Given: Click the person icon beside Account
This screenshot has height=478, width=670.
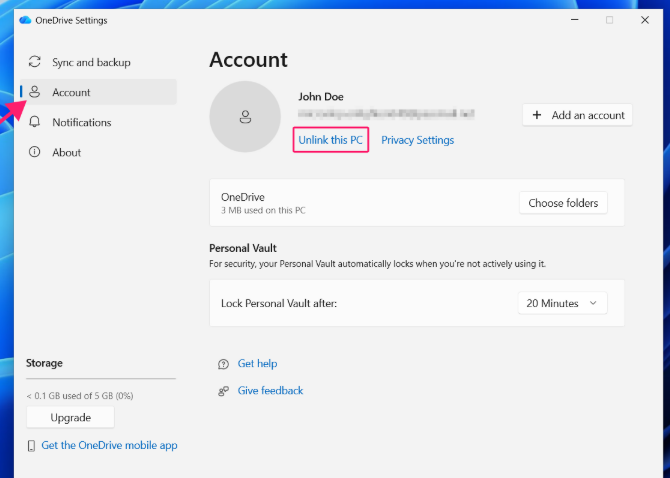Looking at the screenshot, I should pyautogui.click(x=35, y=92).
